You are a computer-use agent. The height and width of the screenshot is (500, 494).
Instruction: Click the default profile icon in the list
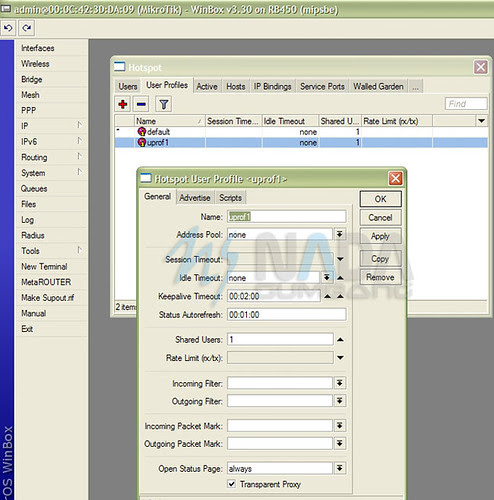click(x=142, y=132)
